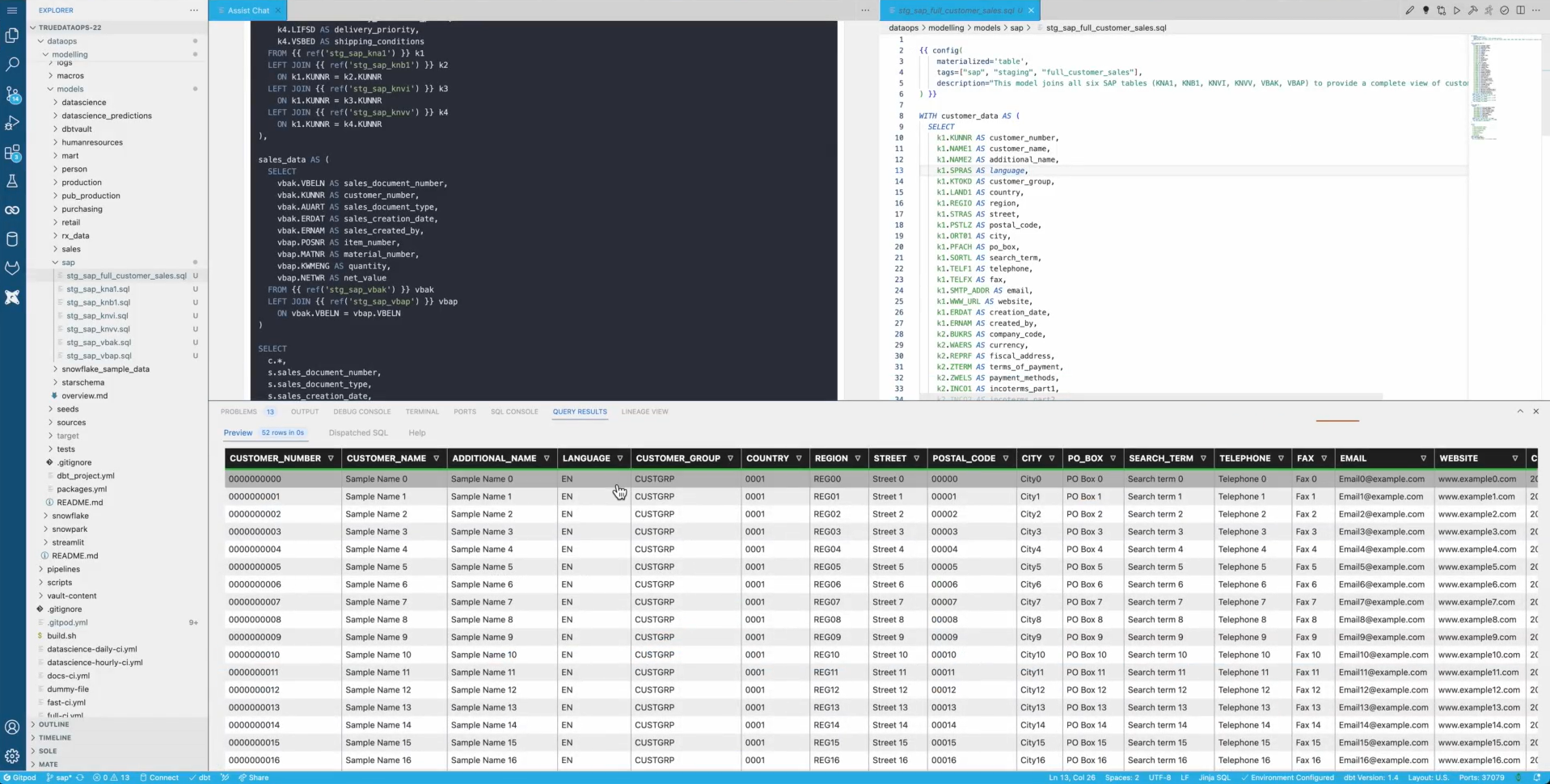Screen dimensions: 1550x784
Task: Click the open changes compare icon
Action: pos(1441,11)
